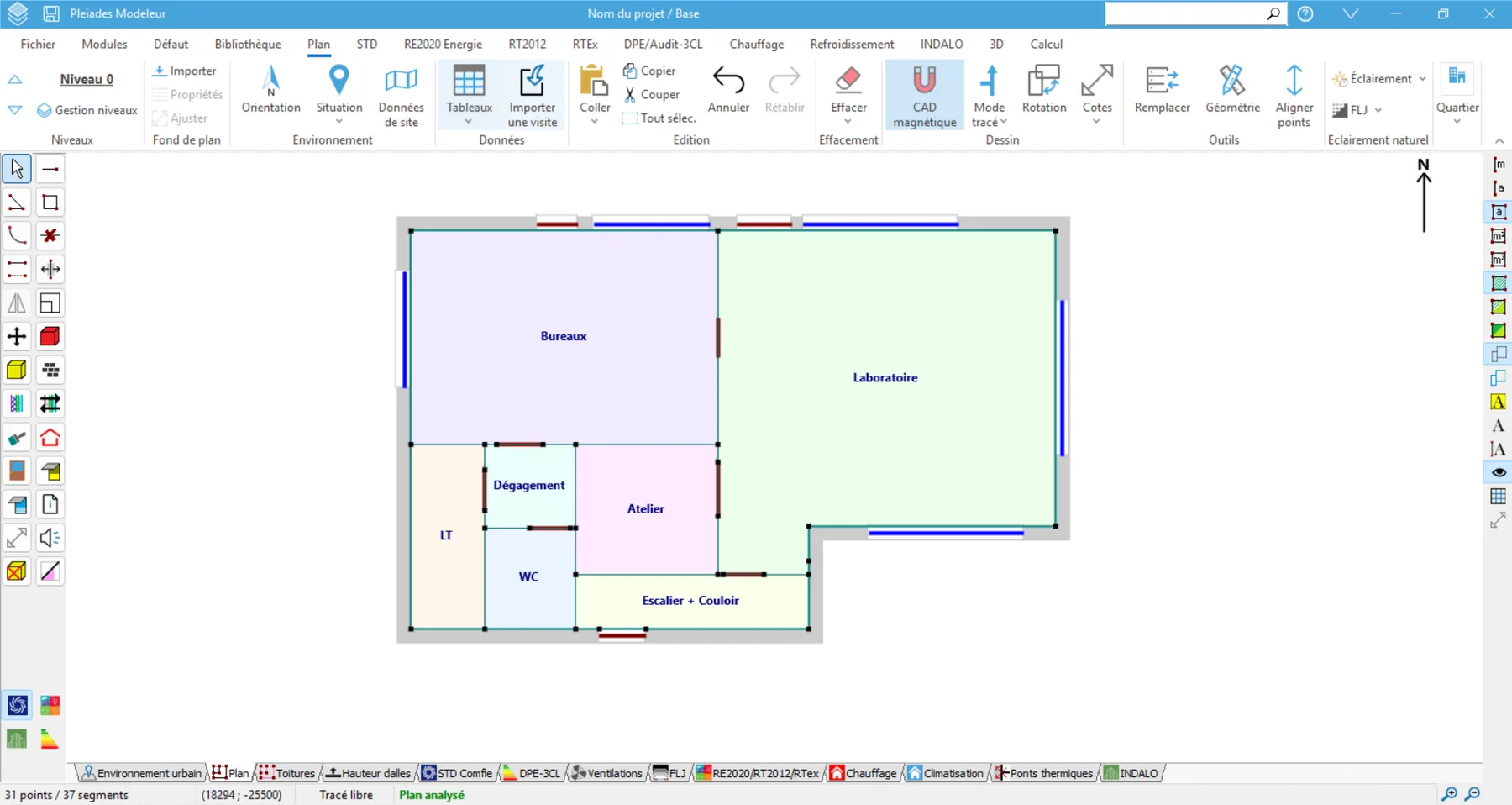Toggle volume m³ labels display

coord(1498,260)
